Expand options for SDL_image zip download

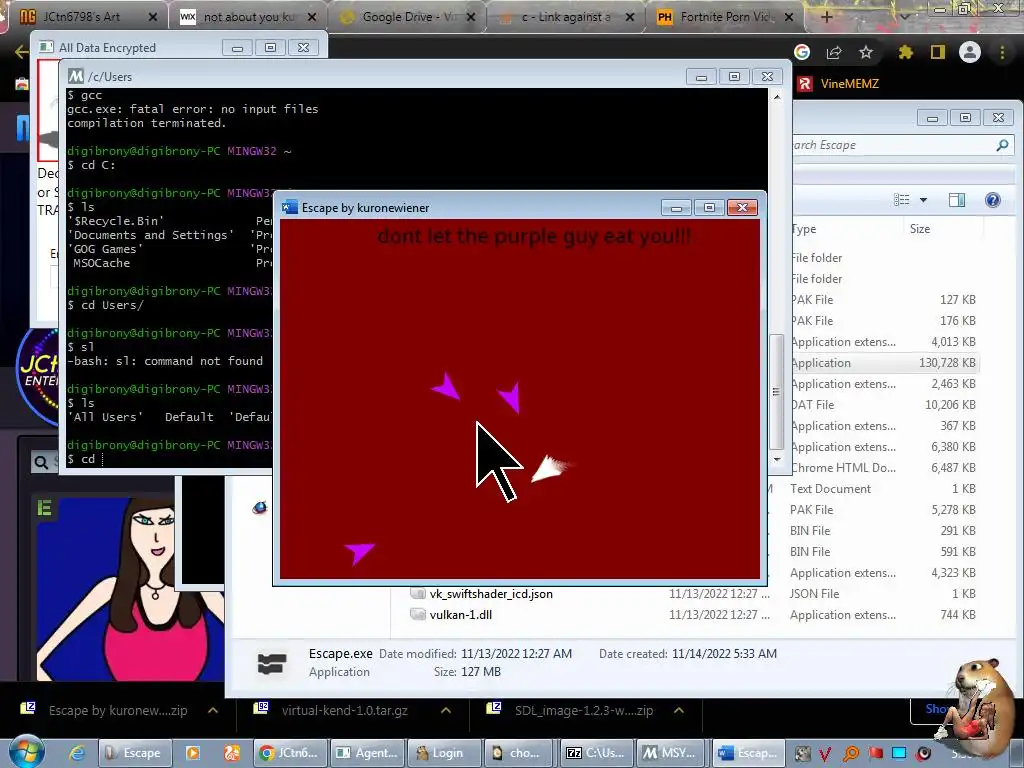coord(679,711)
